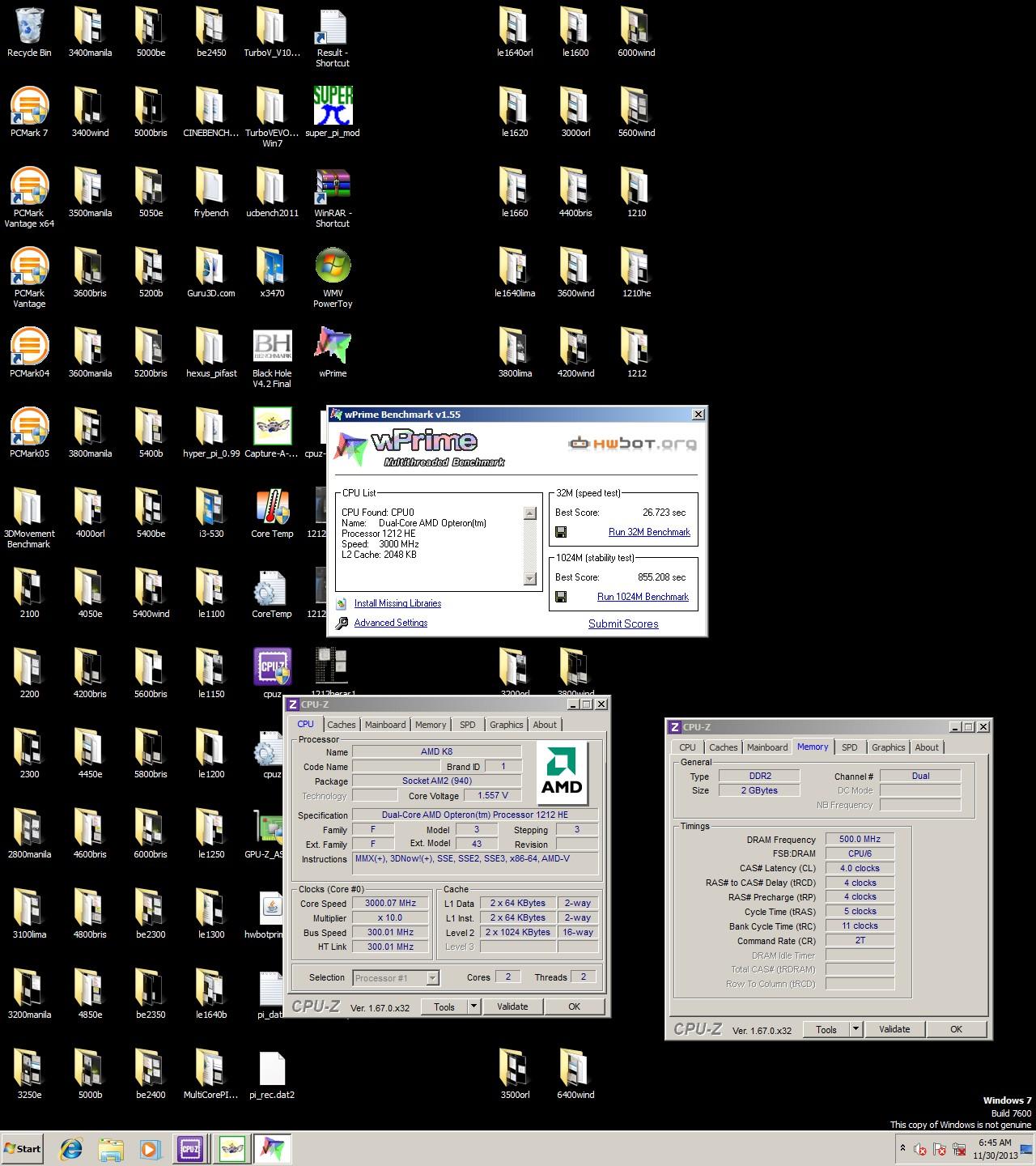This screenshot has width=1036, height=1166.
Task: Select SPD tab in CPU-Z CPU window
Action: click(468, 725)
